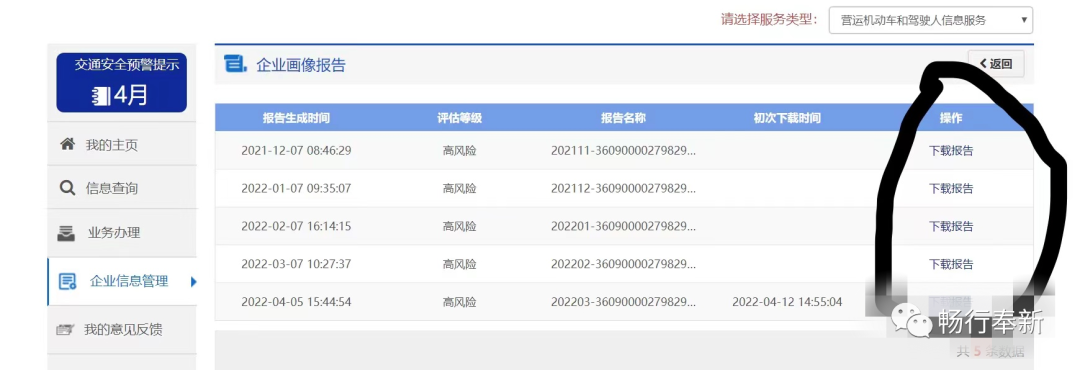The image size is (1080, 370).
Task: Click the home icon beside 我的主页
Action: [x=68, y=145]
